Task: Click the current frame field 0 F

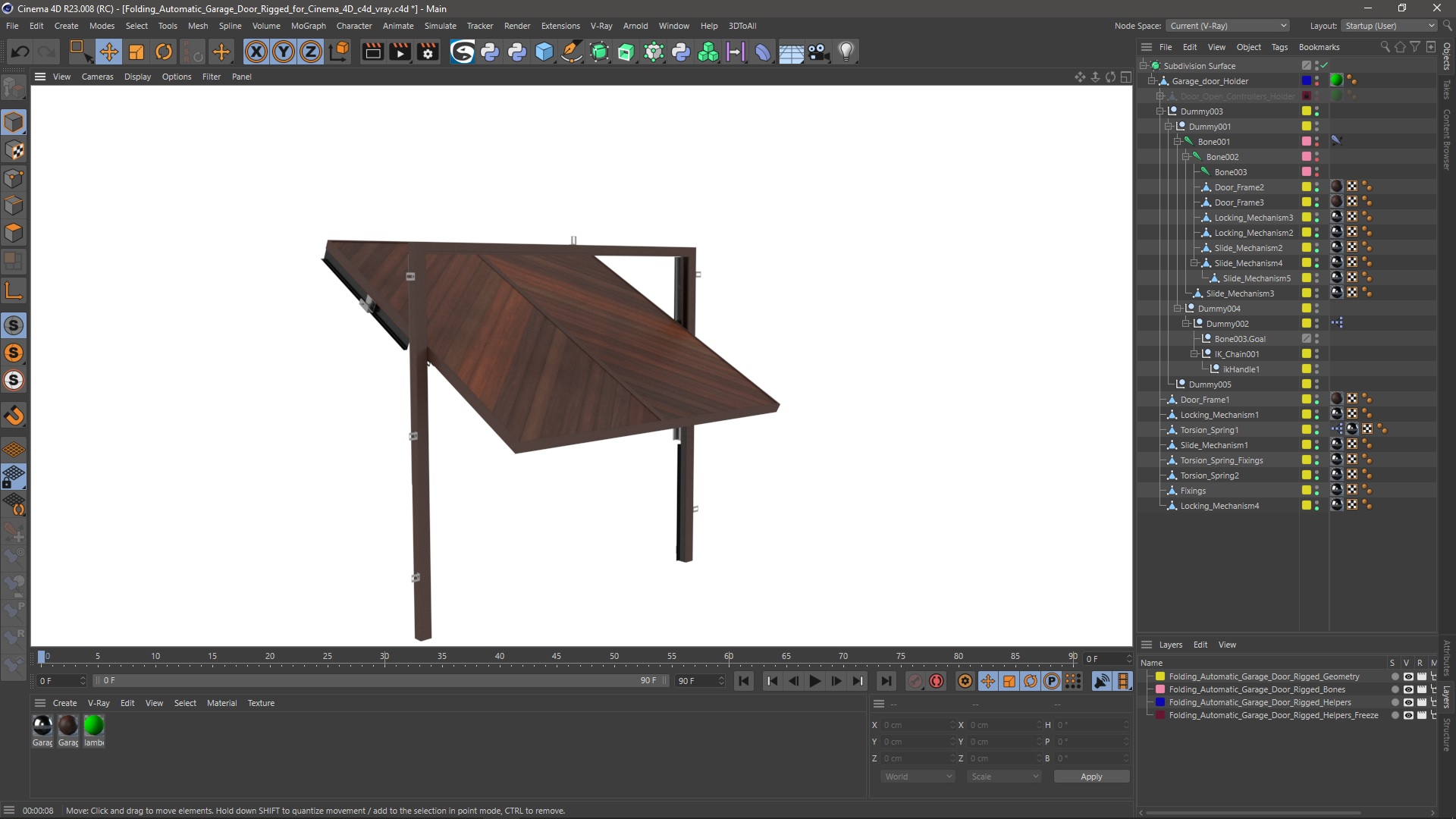Action: 1106,658
